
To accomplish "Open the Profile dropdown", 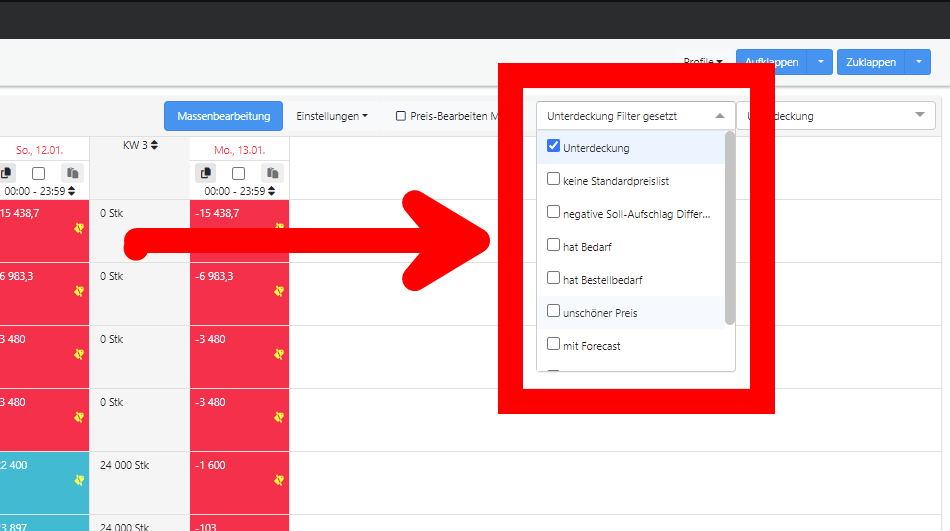I will [703, 62].
